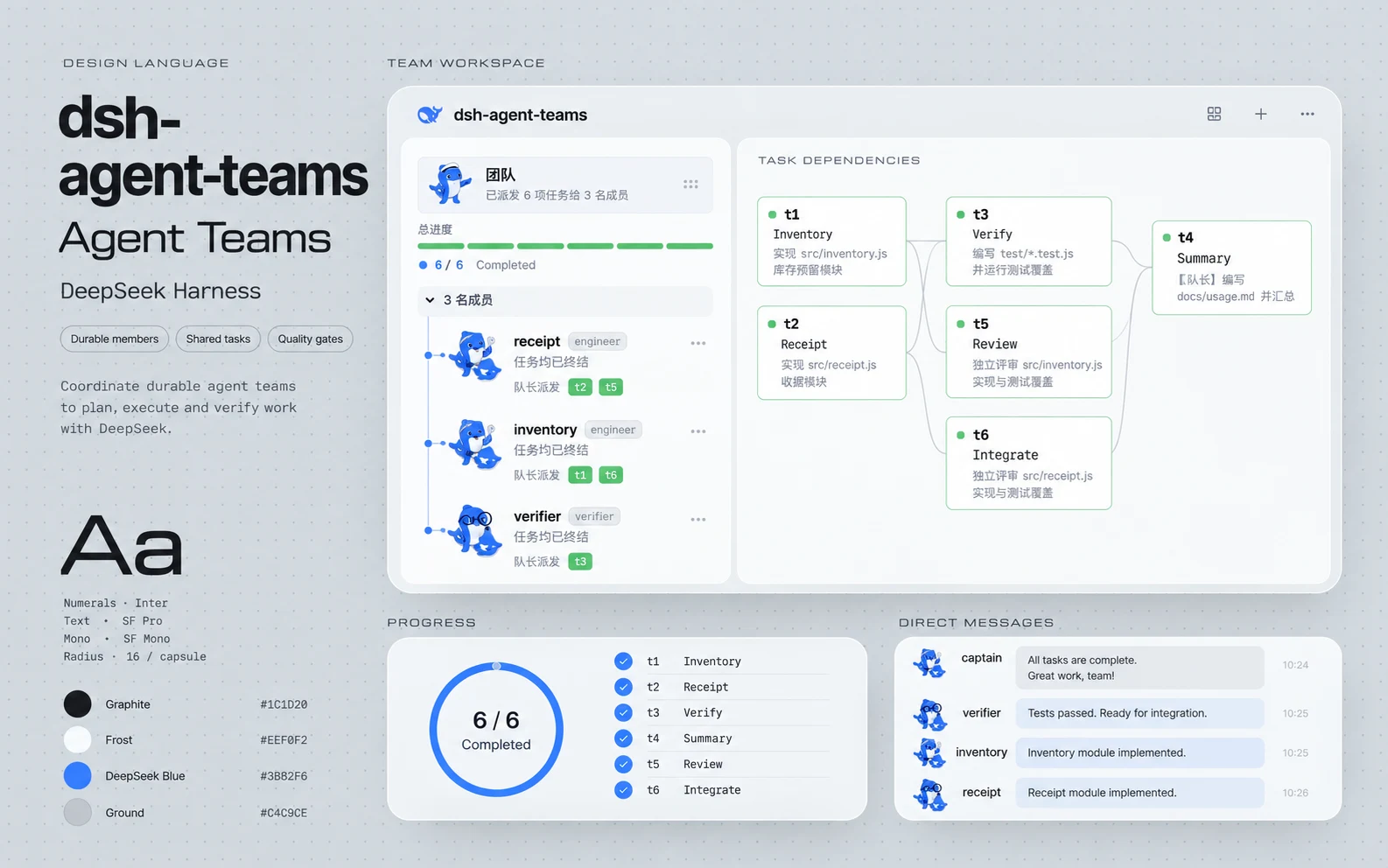1388x868 pixels.
Task: Click the "All tasks are complete" message bubble
Action: point(1139,668)
